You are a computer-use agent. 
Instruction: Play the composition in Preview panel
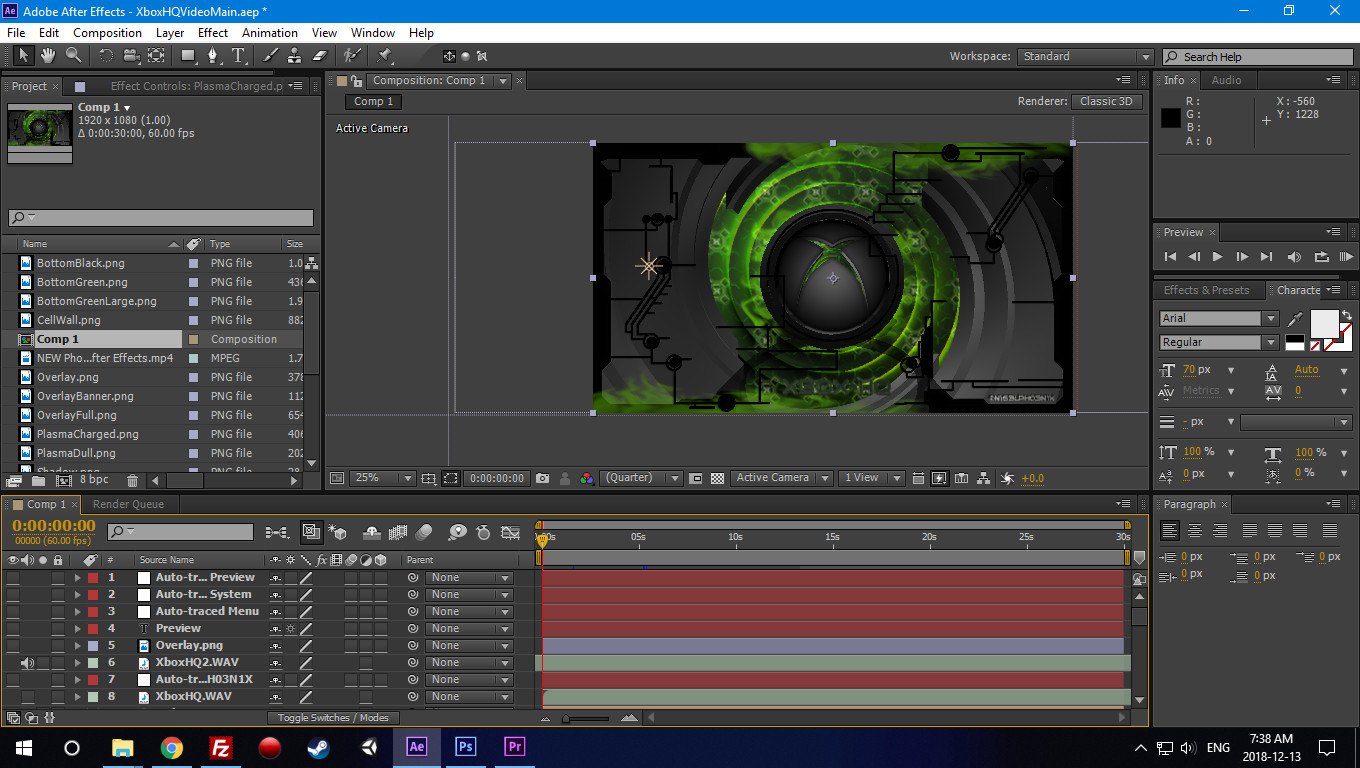click(x=1217, y=257)
